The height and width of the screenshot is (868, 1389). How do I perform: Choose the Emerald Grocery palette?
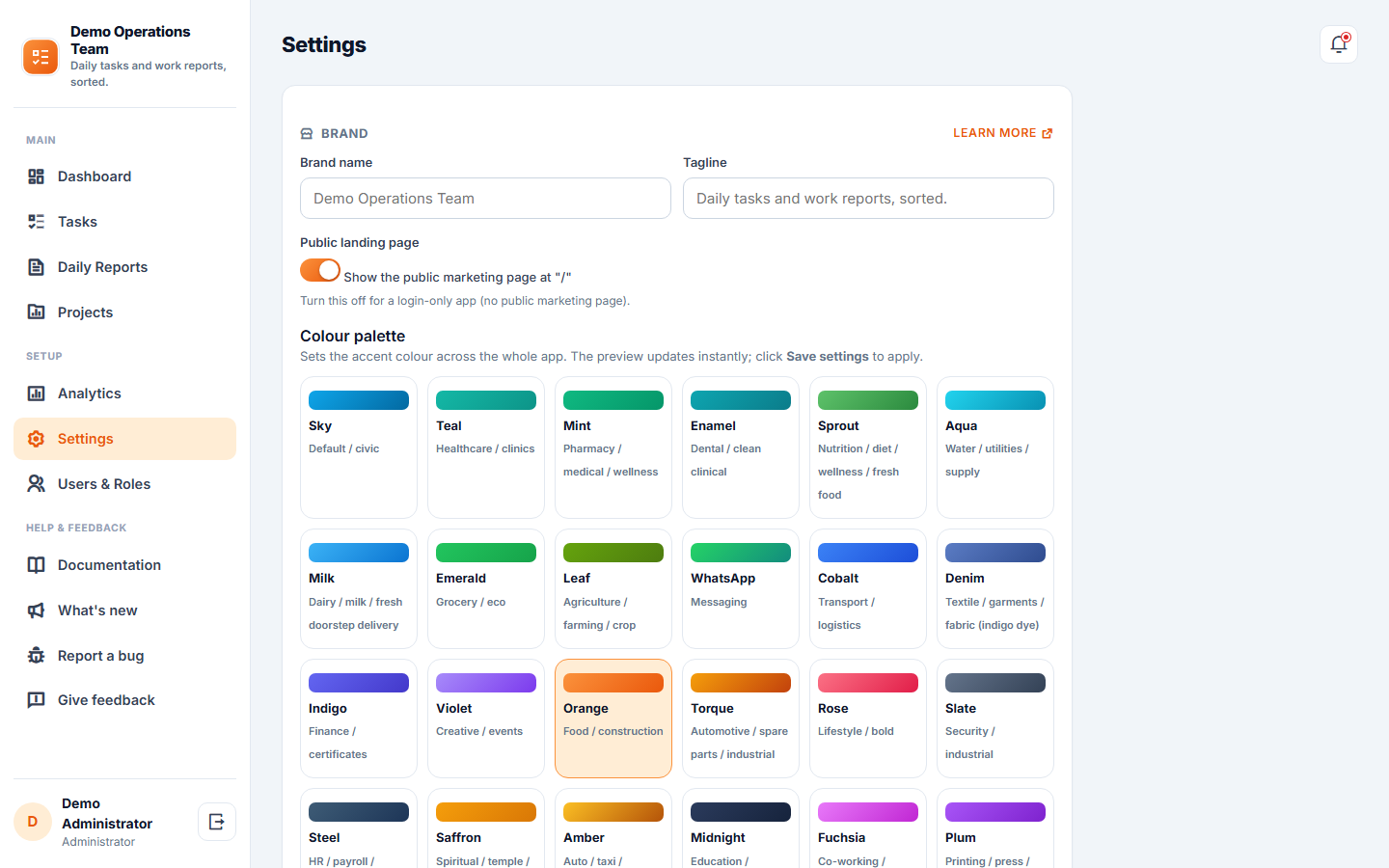(486, 589)
